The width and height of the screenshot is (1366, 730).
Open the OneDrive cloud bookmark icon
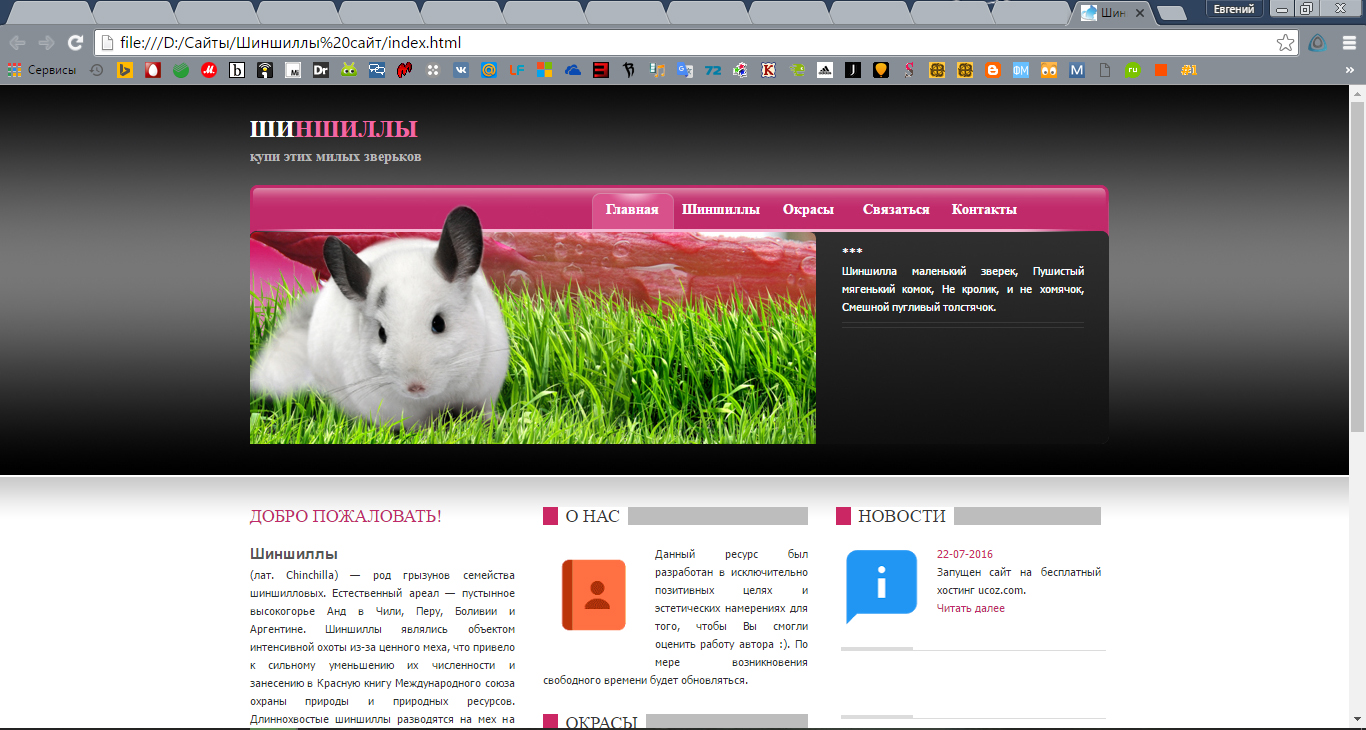[x=573, y=70]
